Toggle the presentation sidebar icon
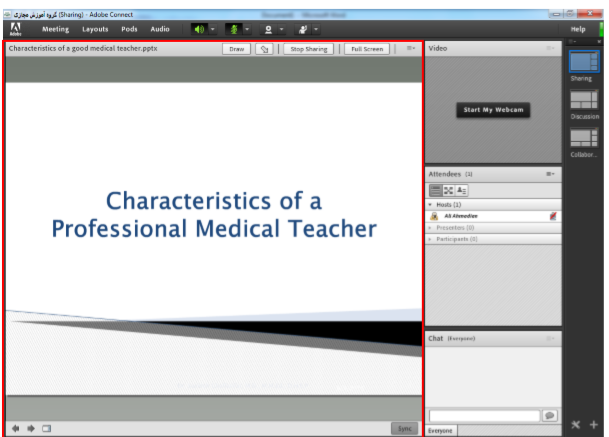609x437 pixels. pyautogui.click(x=46, y=428)
